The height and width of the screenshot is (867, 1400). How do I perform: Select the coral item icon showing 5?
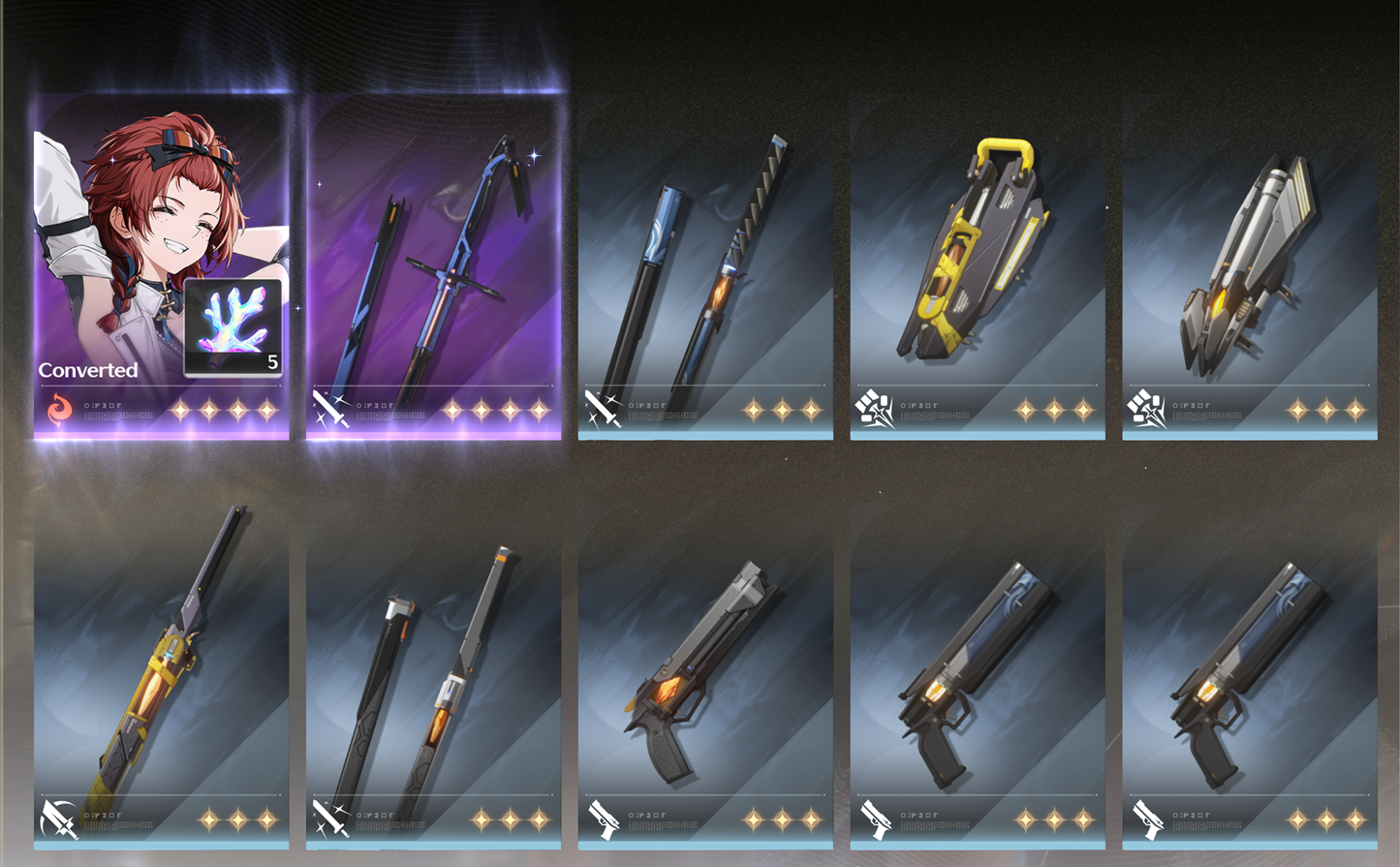click(x=233, y=327)
